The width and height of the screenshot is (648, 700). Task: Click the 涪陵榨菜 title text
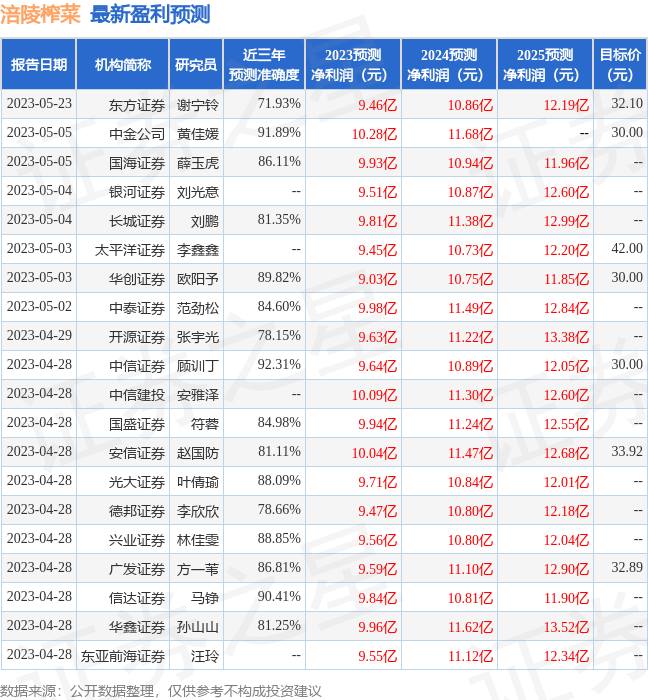(40, 14)
